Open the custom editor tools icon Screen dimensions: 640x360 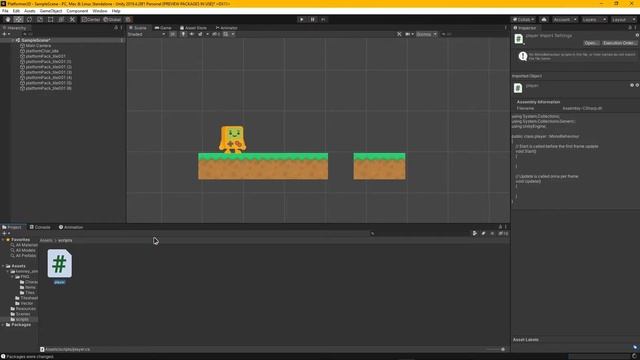[72, 20]
